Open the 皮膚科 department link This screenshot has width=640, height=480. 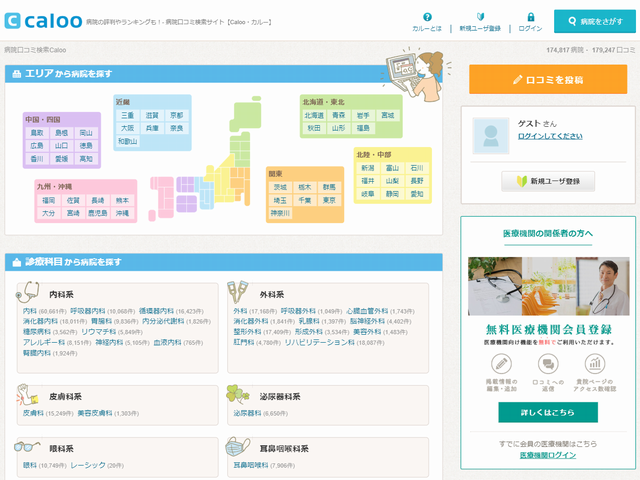(33, 412)
